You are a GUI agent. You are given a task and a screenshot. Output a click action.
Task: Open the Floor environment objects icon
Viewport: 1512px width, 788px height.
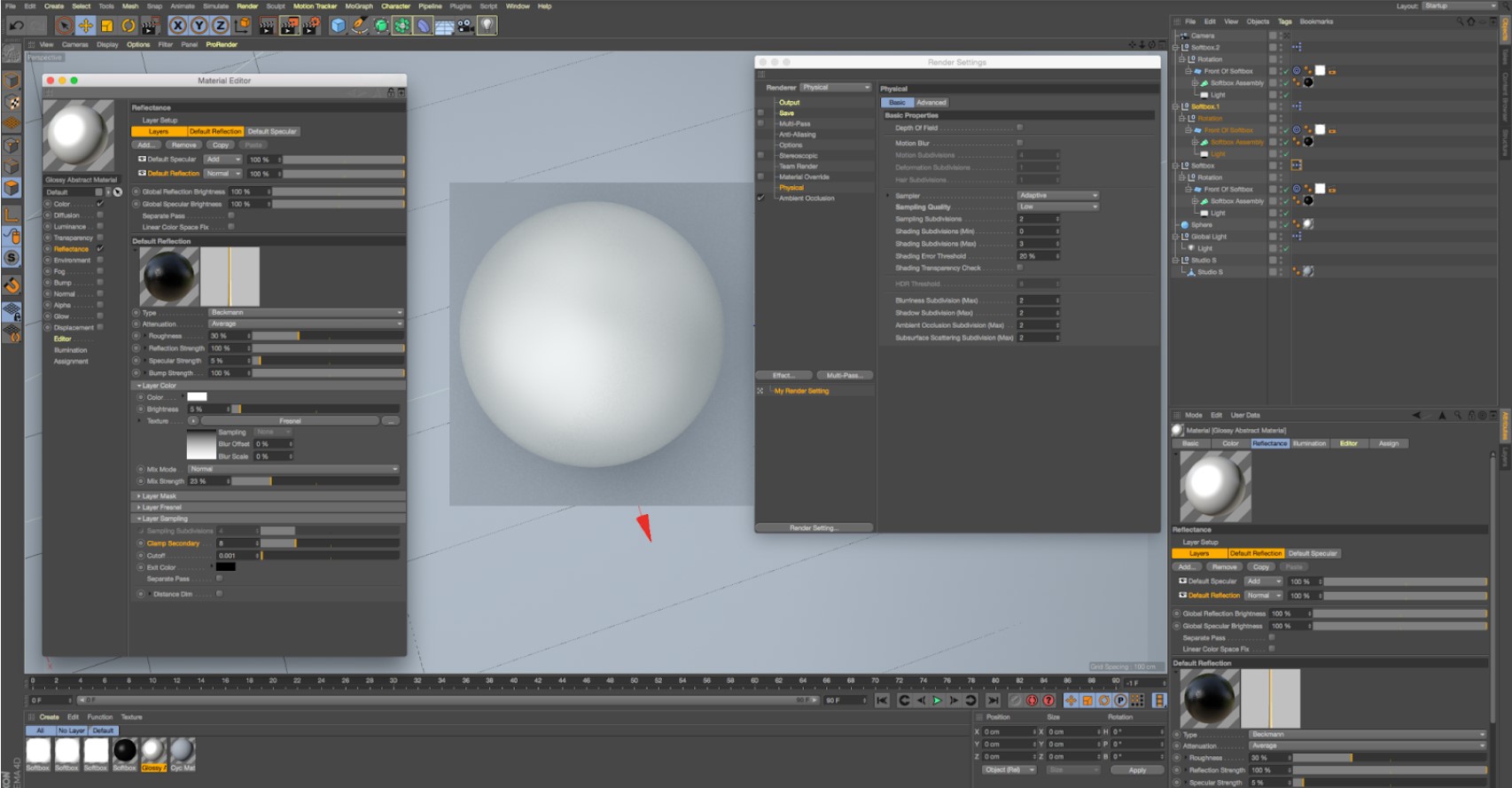444,26
